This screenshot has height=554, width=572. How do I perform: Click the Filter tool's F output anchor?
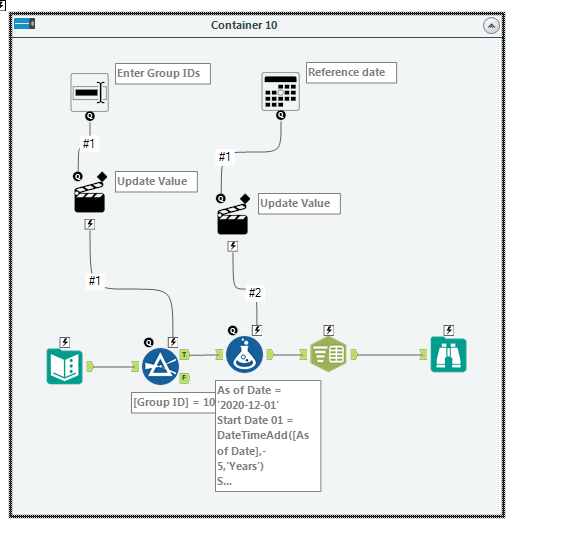(185, 378)
